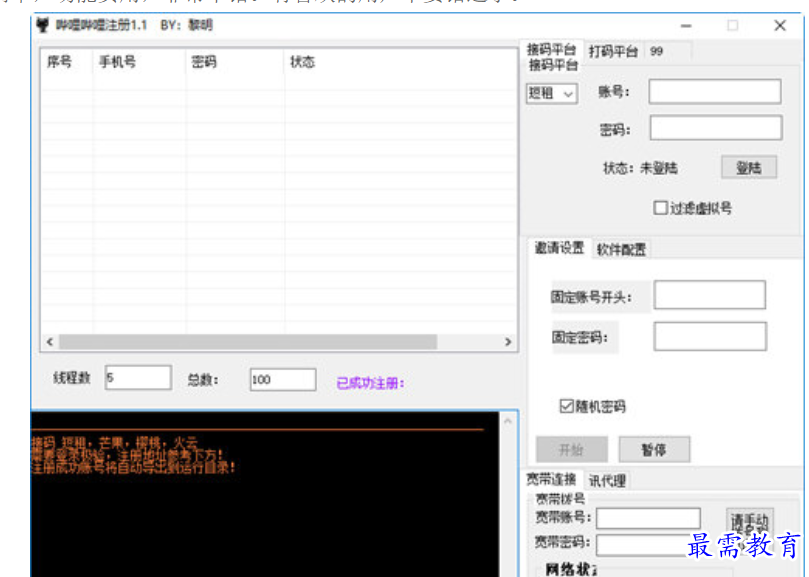This screenshot has height=577, width=809.
Task: Click the 登陆 button
Action: [749, 167]
